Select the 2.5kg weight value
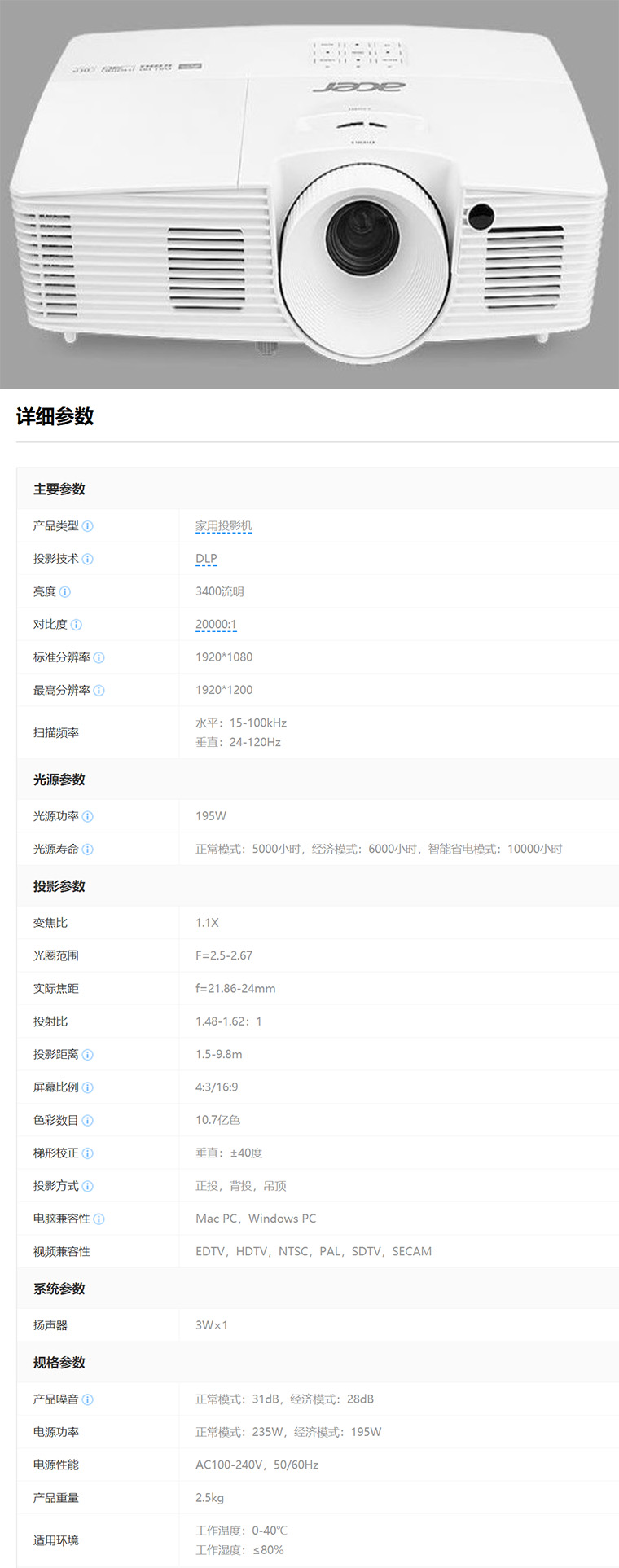The width and height of the screenshot is (619, 1568). click(209, 1498)
